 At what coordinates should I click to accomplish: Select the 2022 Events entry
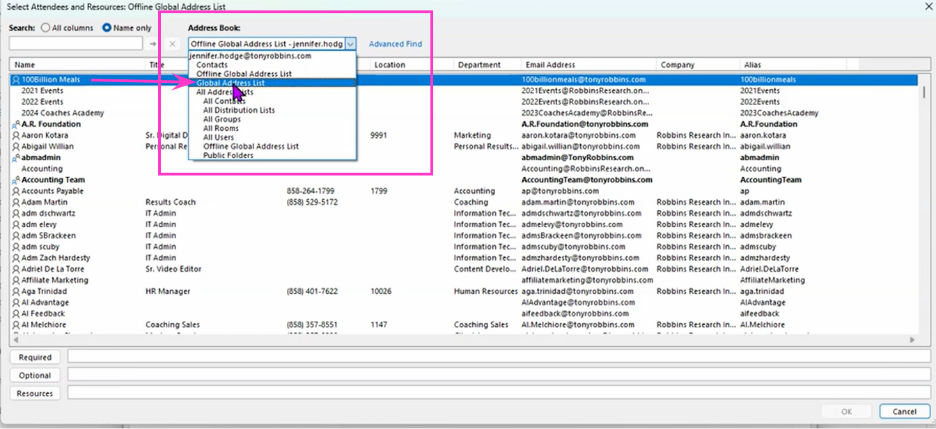[42, 102]
